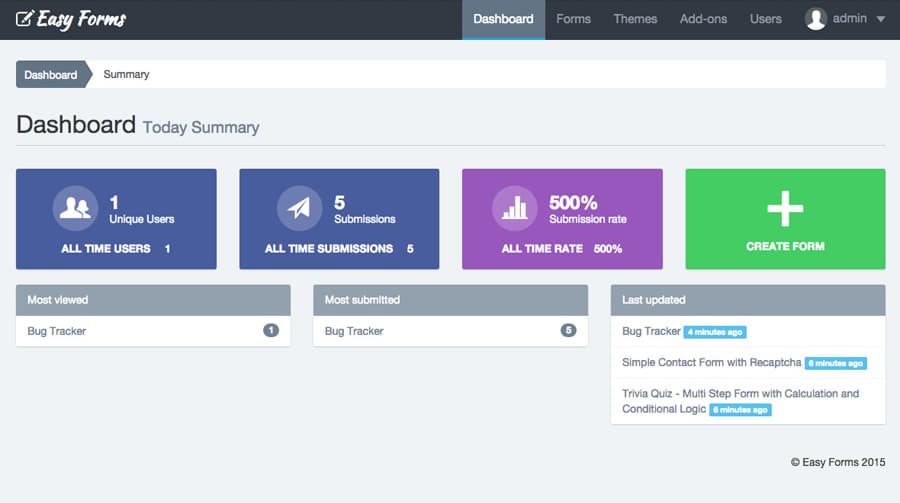The width and height of the screenshot is (900, 503).
Task: Open the Forms menu
Action: [573, 19]
